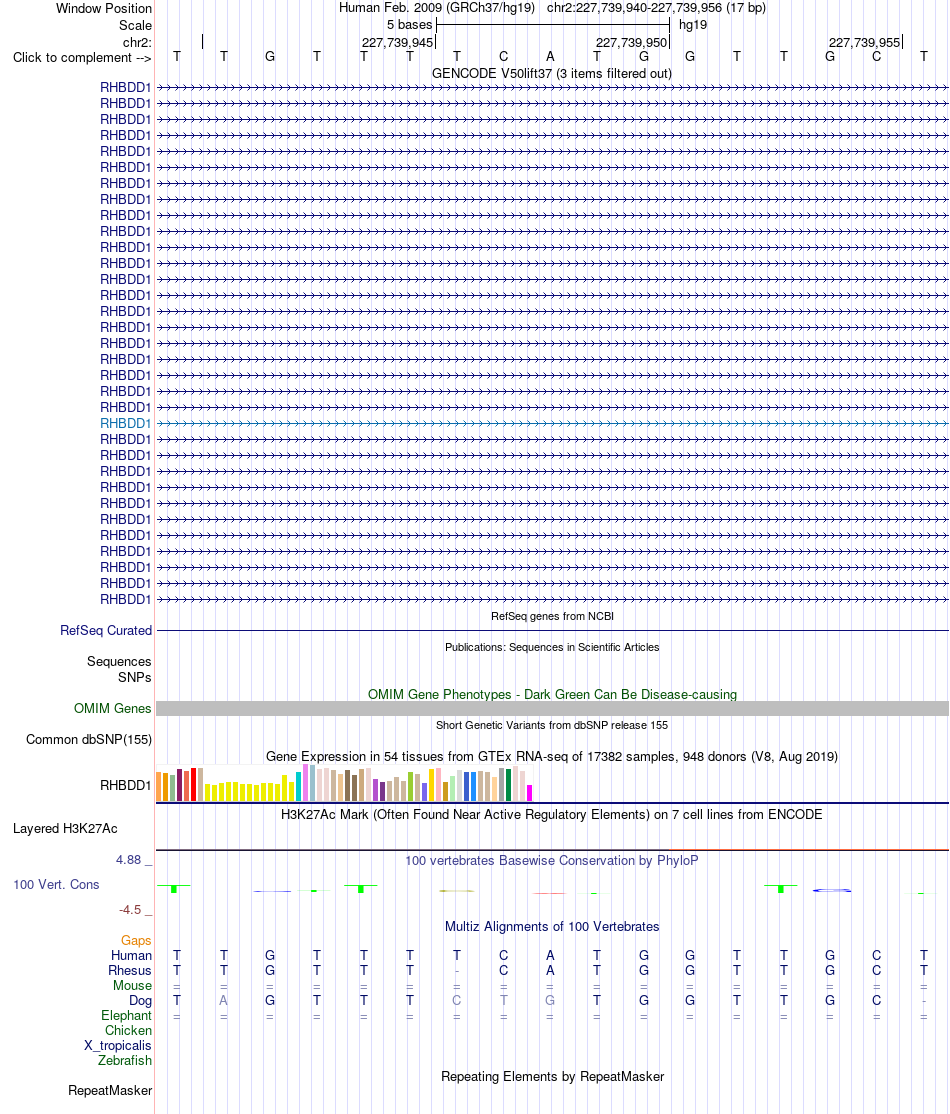Click the RefSeq Curated track label
The height and width of the screenshot is (1114, 950).
coord(106,630)
